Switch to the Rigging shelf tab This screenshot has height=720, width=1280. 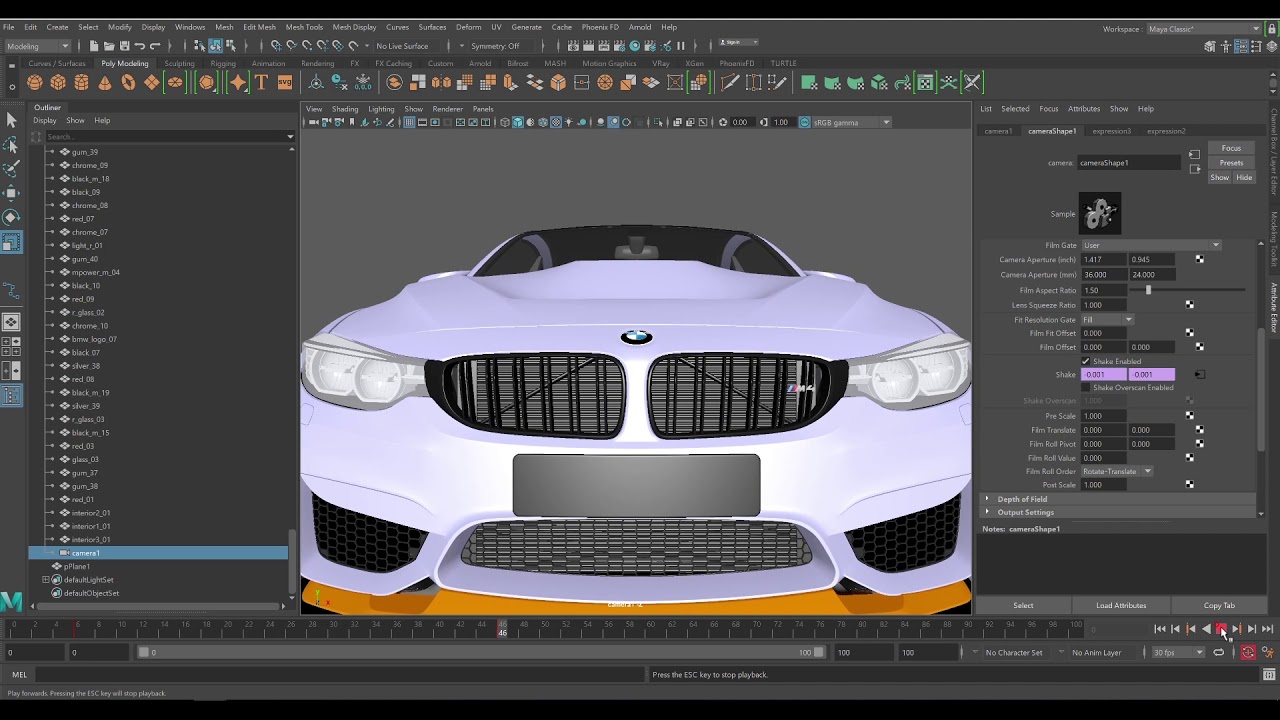[x=223, y=63]
